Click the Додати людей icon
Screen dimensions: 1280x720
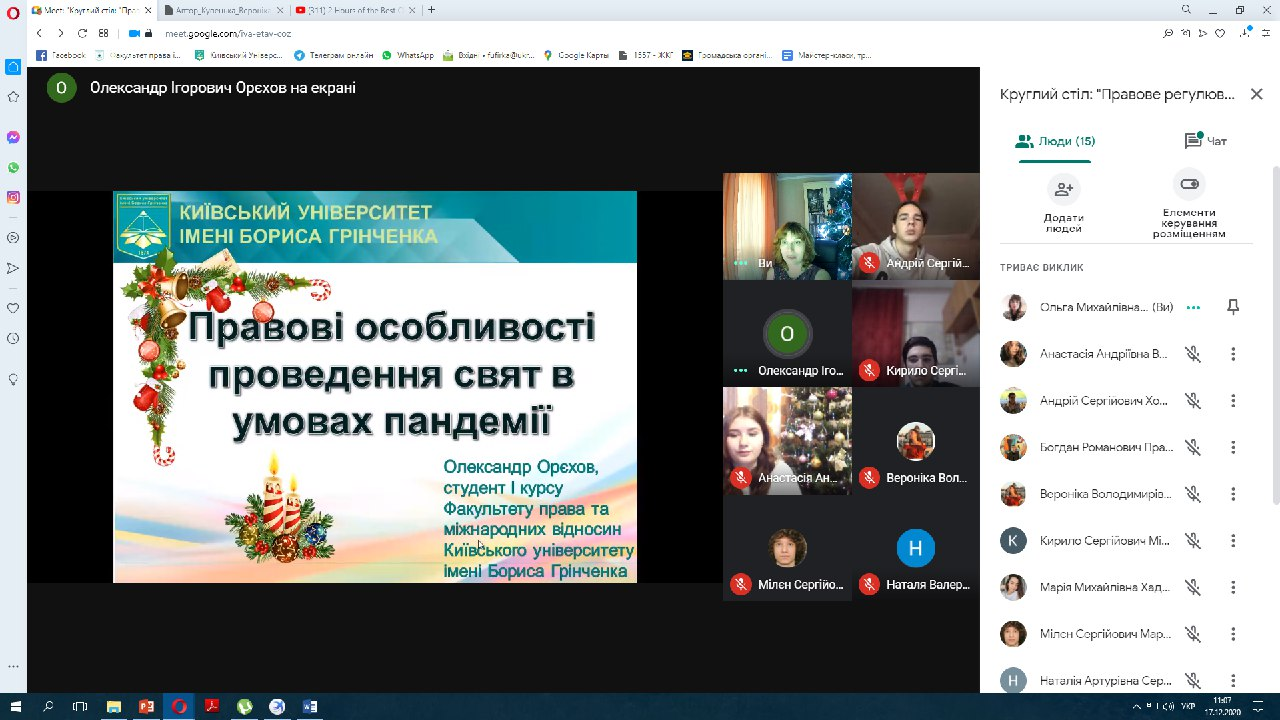click(1063, 188)
